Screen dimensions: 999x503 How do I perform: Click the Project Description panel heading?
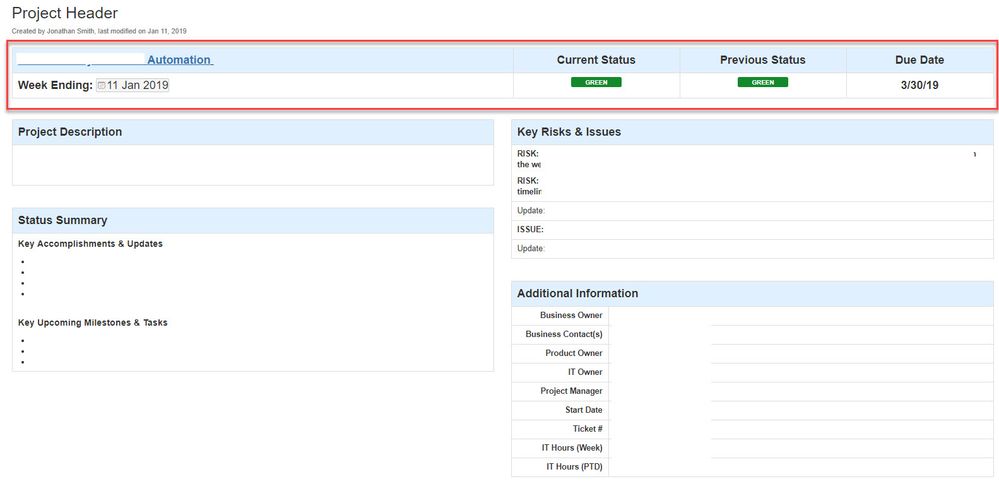(70, 132)
